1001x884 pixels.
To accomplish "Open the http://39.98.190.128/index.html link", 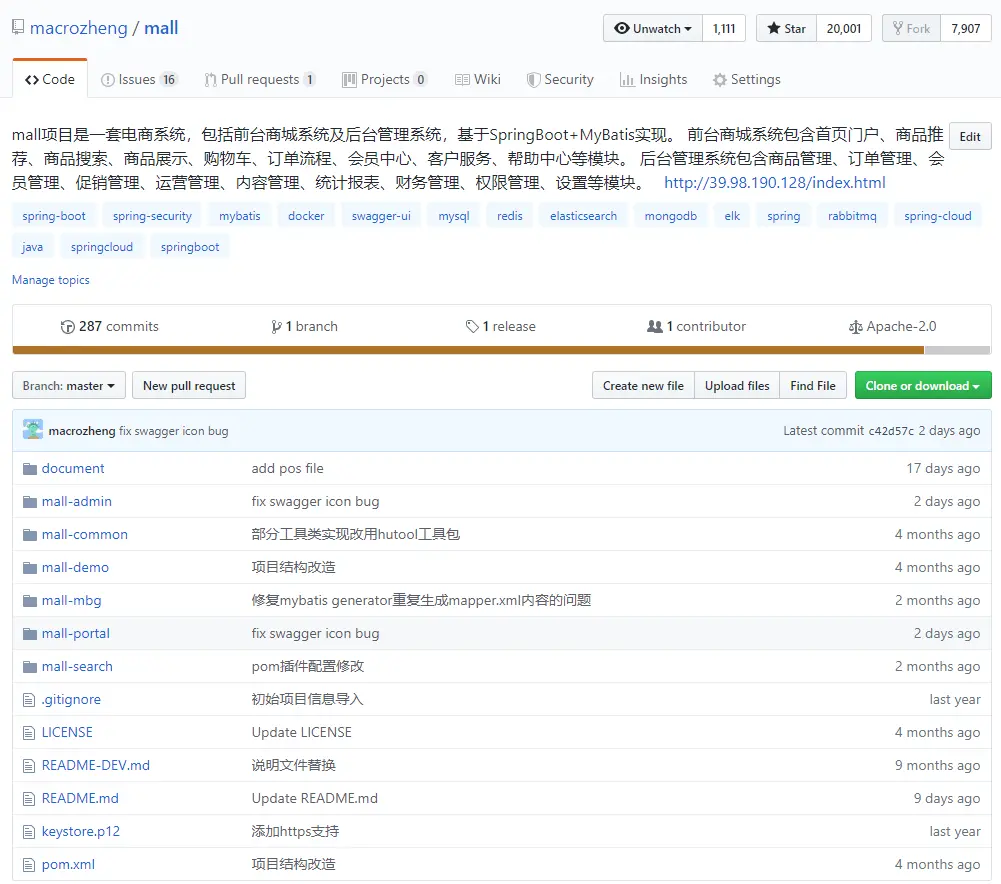I will [774, 183].
